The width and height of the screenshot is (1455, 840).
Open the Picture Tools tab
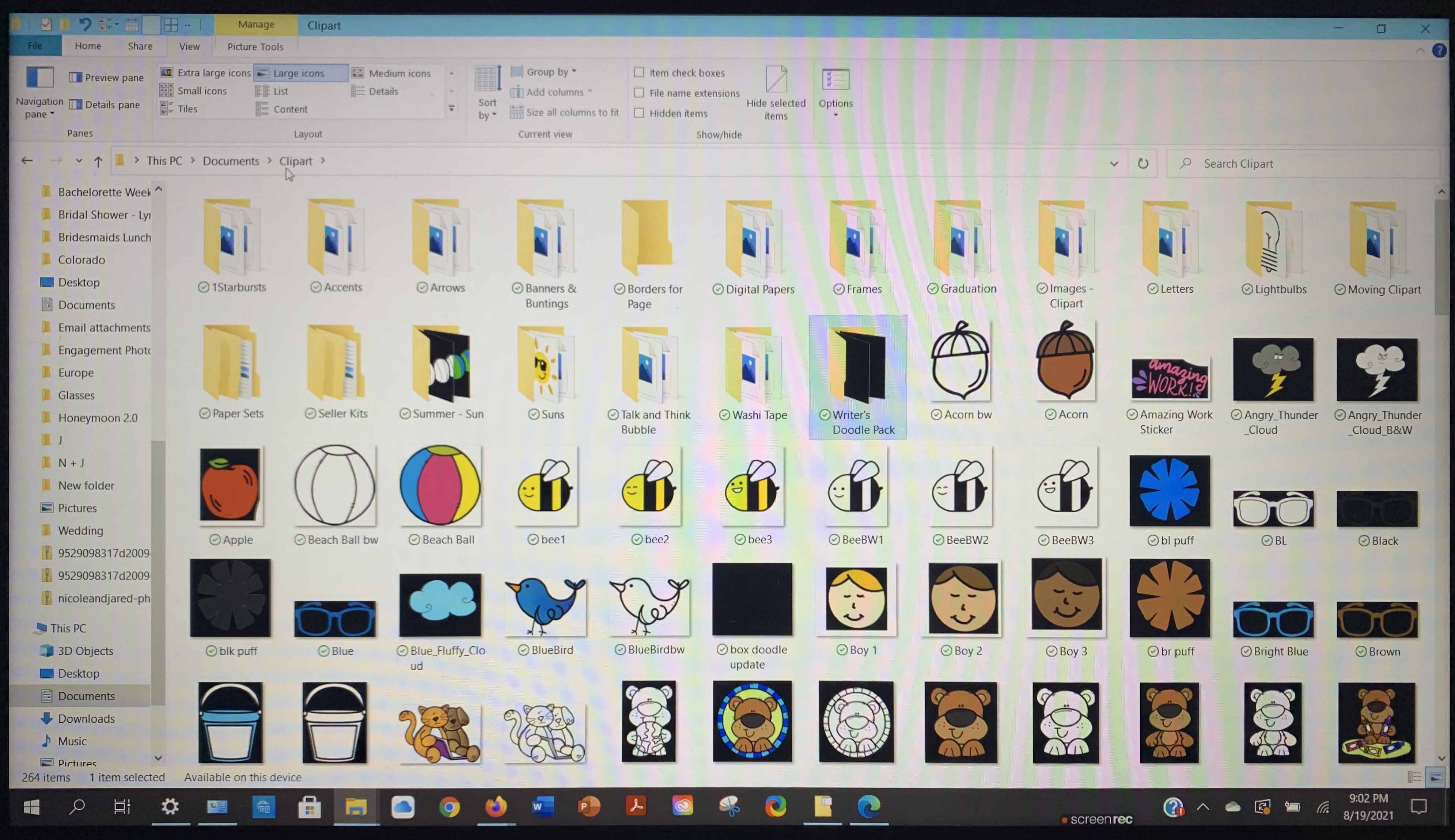pos(255,47)
